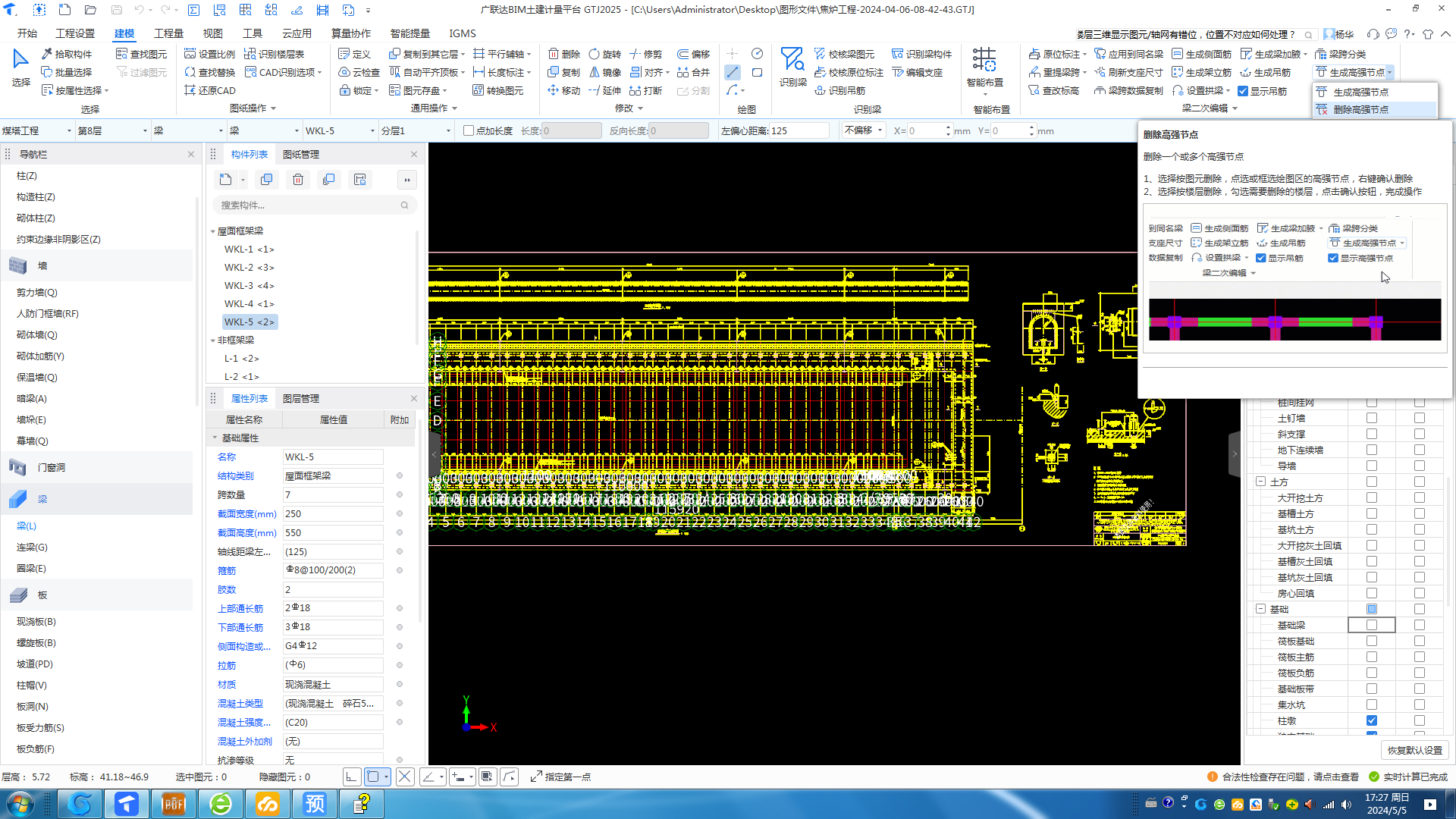
Task: Toggle first checkbox for 斜支撑 row
Action: 1372,434
